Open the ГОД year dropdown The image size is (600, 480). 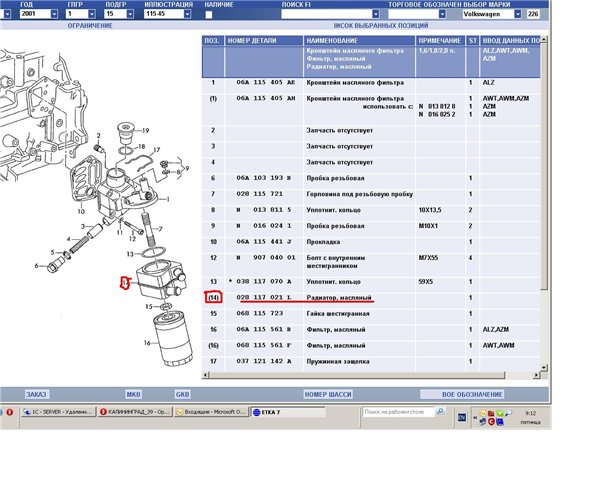click(x=54, y=14)
